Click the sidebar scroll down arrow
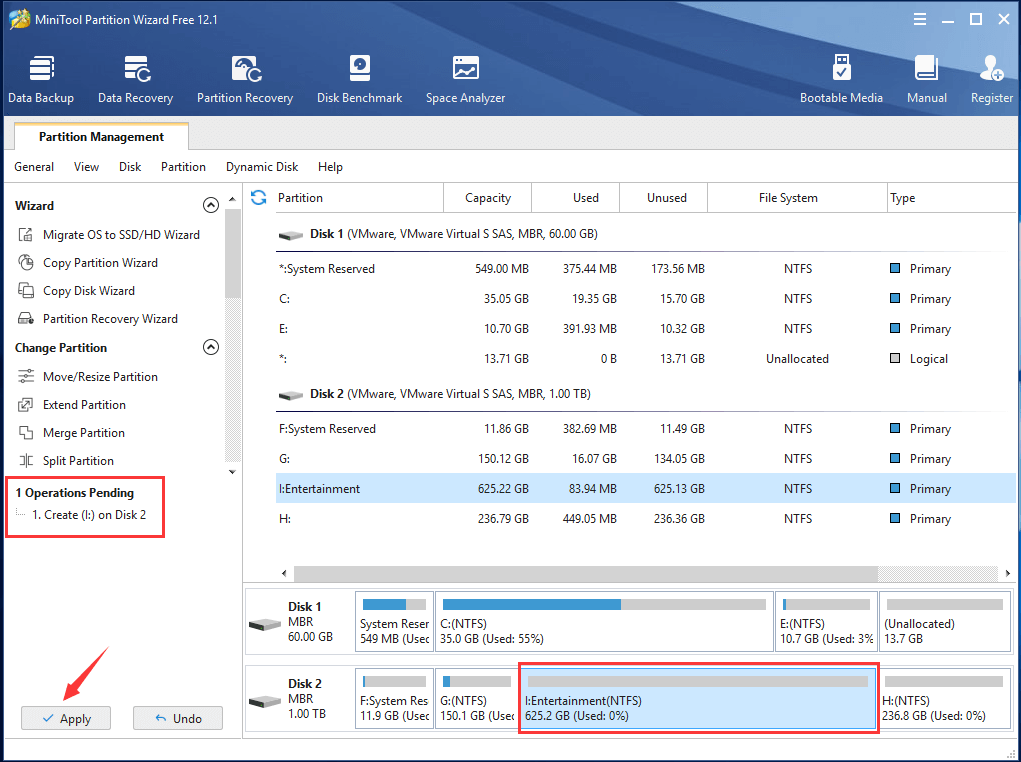 point(232,472)
